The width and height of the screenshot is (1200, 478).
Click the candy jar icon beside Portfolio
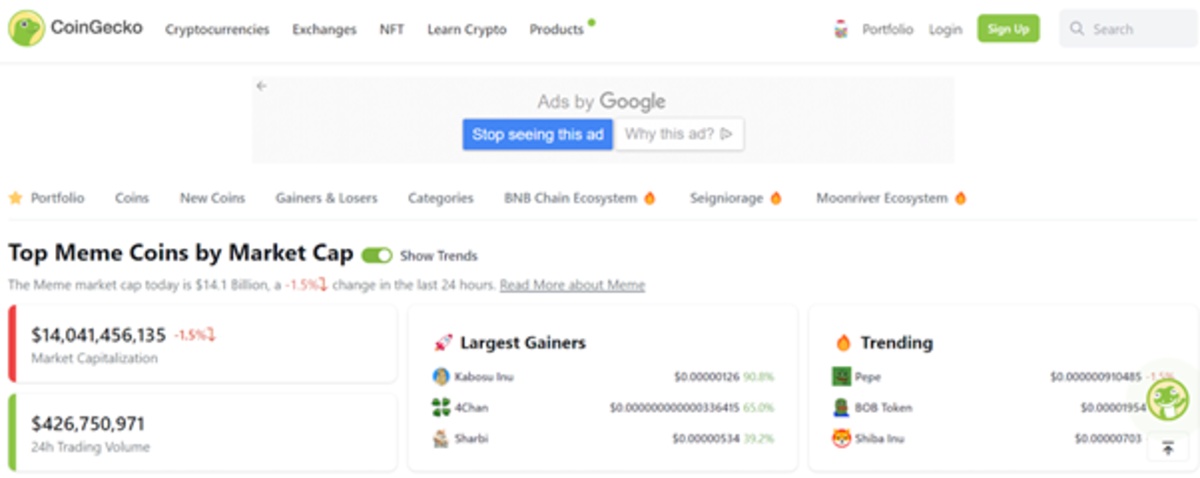(x=841, y=30)
